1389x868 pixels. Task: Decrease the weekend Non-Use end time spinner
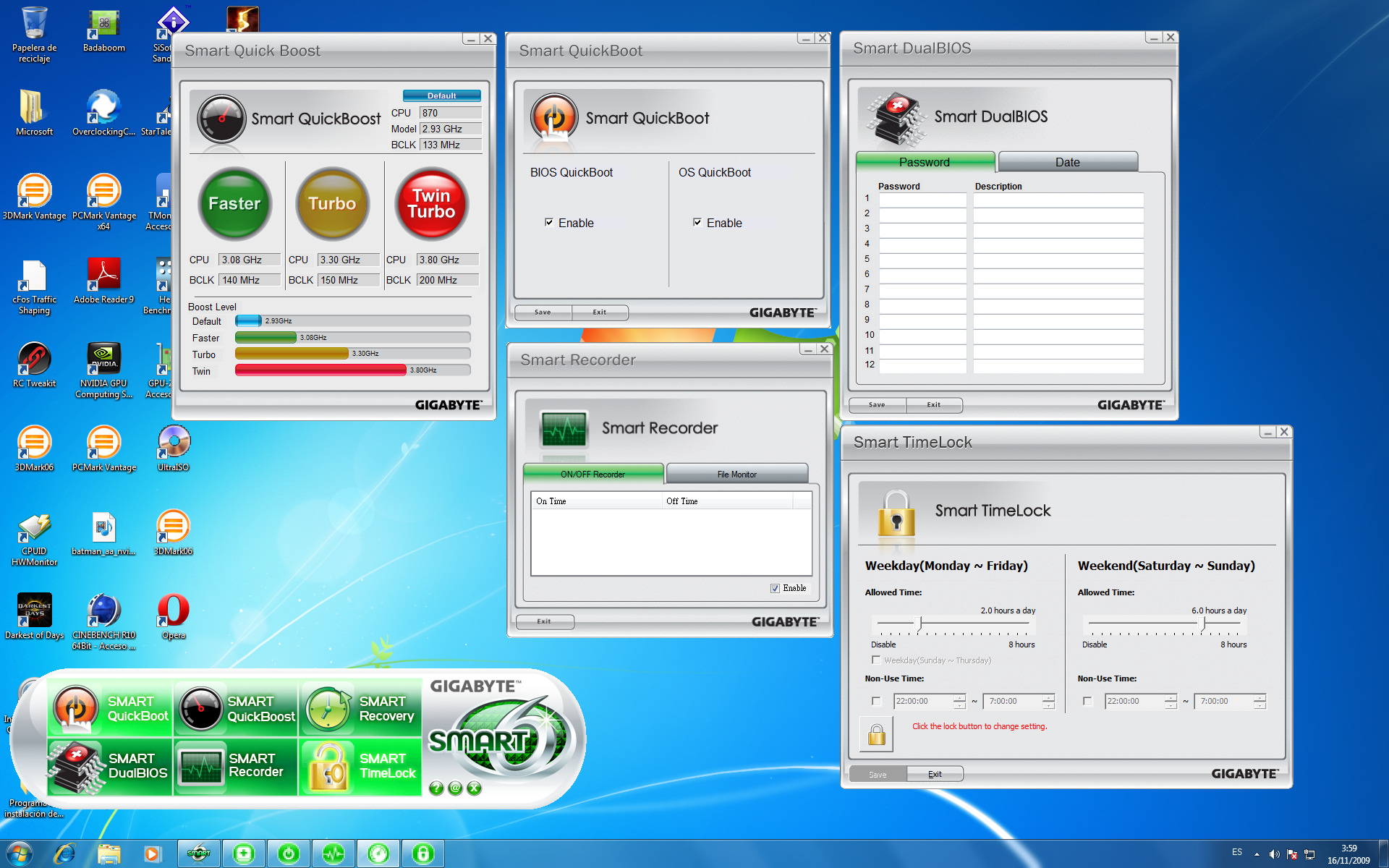tap(1260, 705)
